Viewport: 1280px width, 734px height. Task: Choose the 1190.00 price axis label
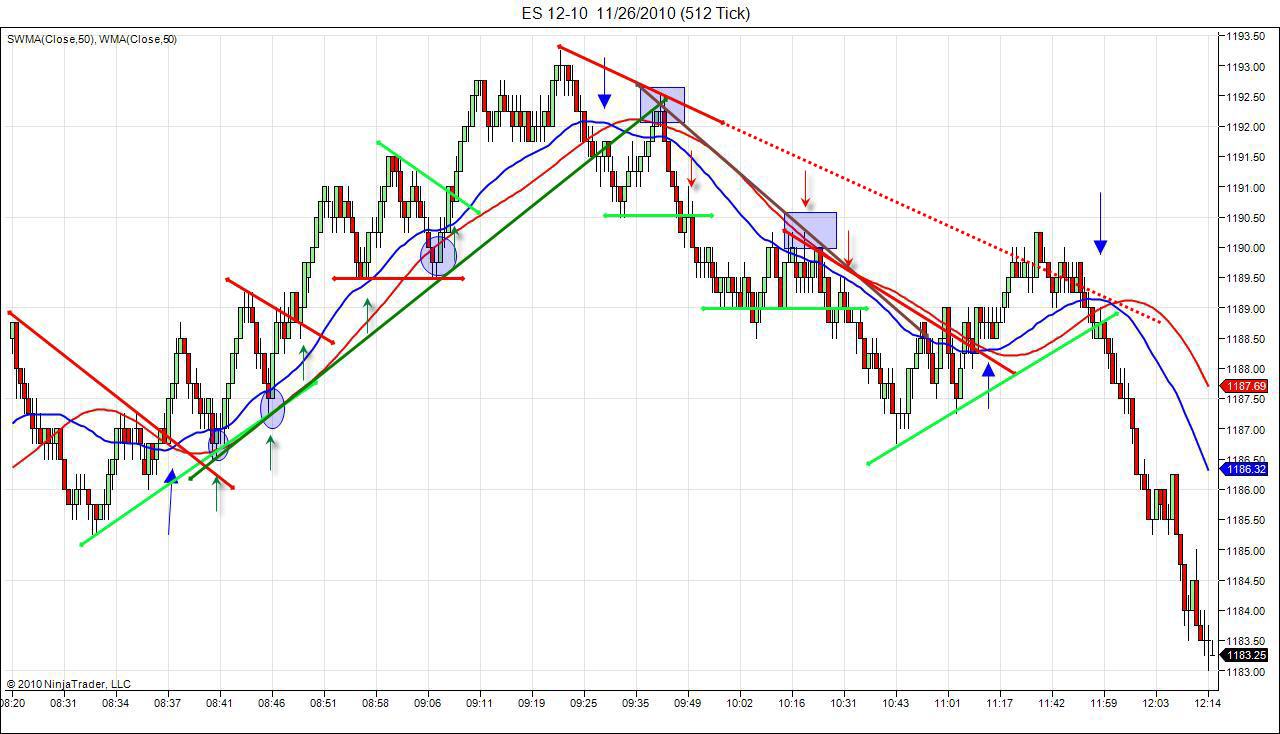pos(1246,248)
